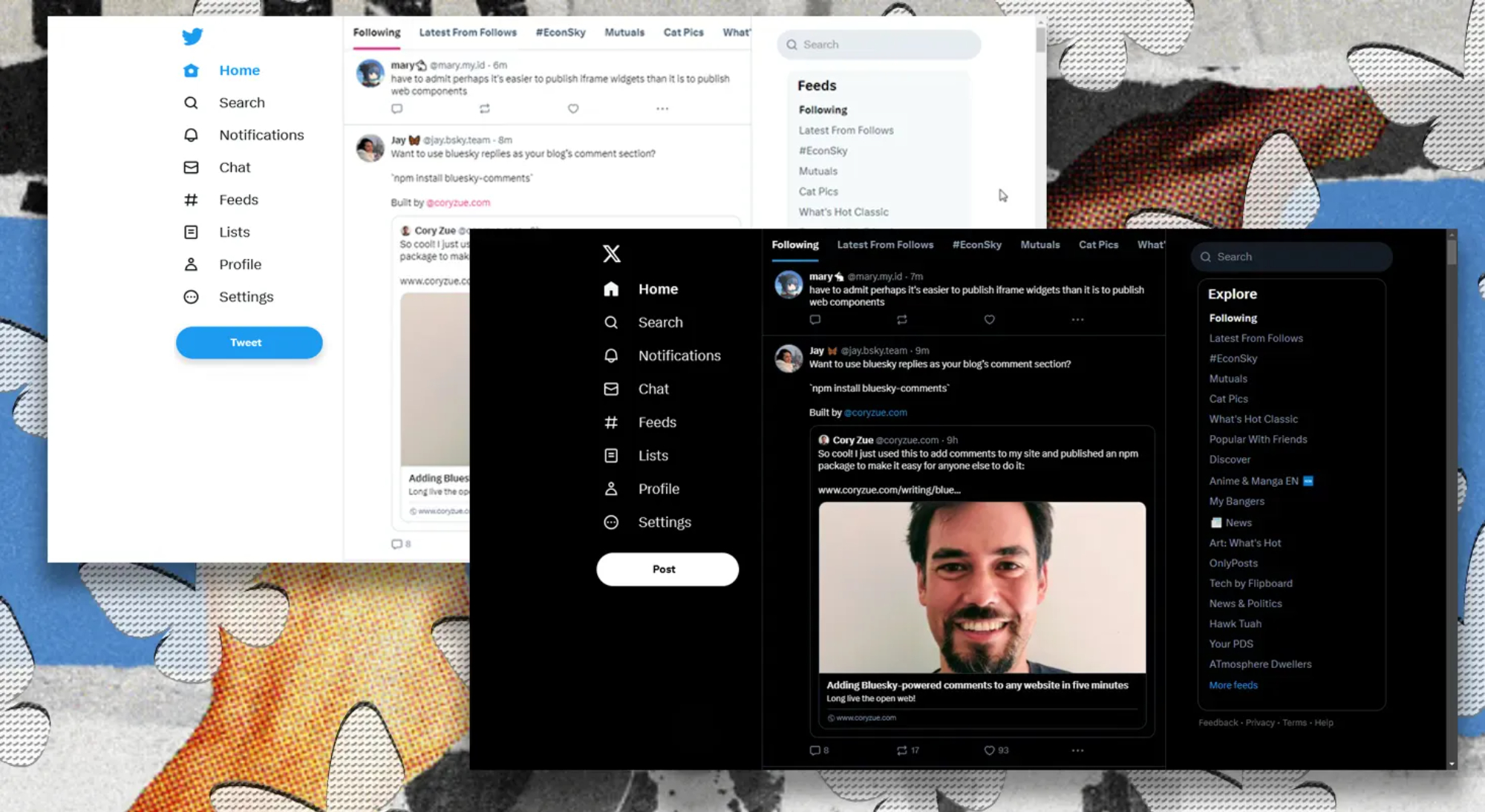1485x812 pixels.
Task: Open reply on mary's post in light window
Action: pos(397,109)
